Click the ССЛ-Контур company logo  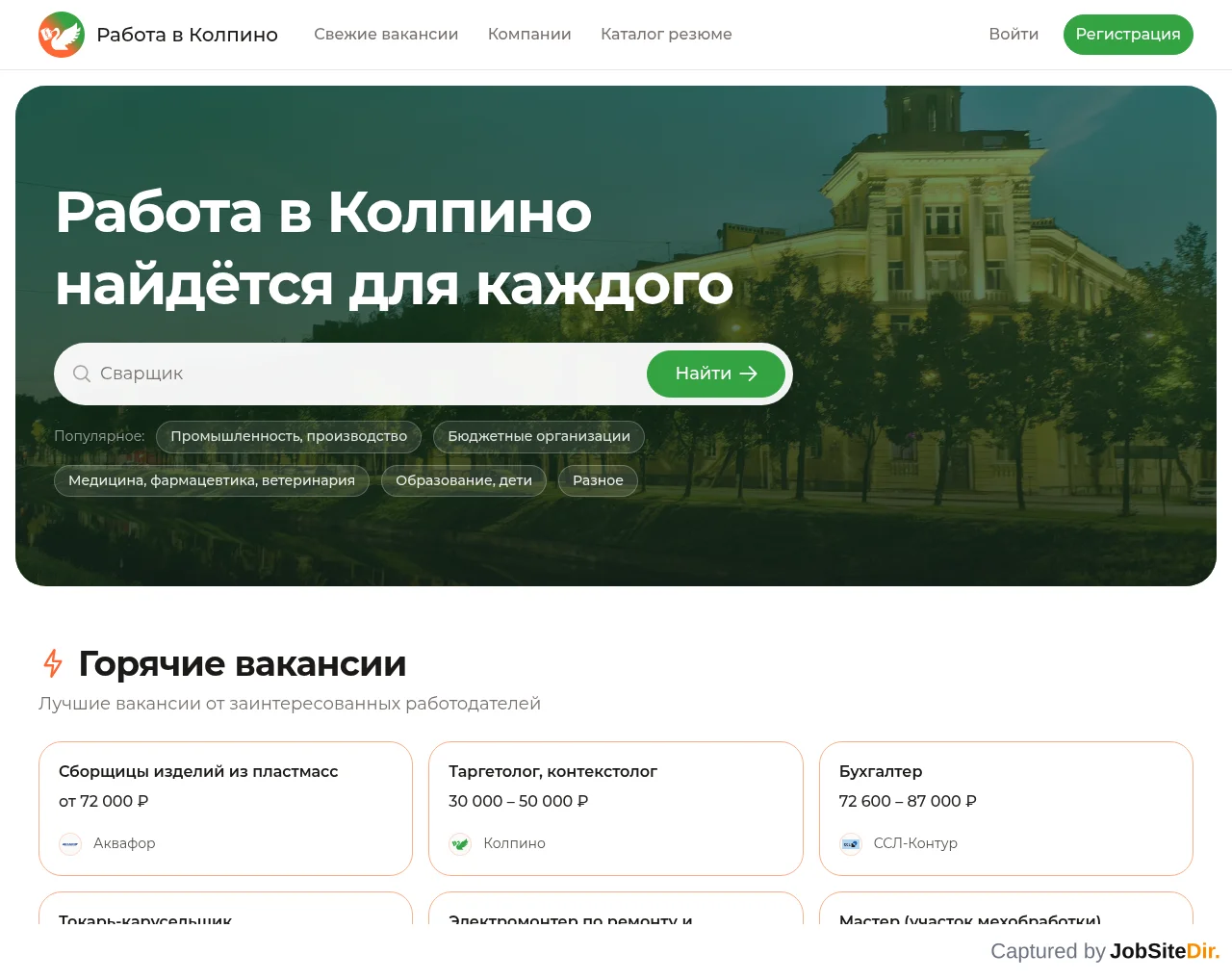(x=851, y=844)
